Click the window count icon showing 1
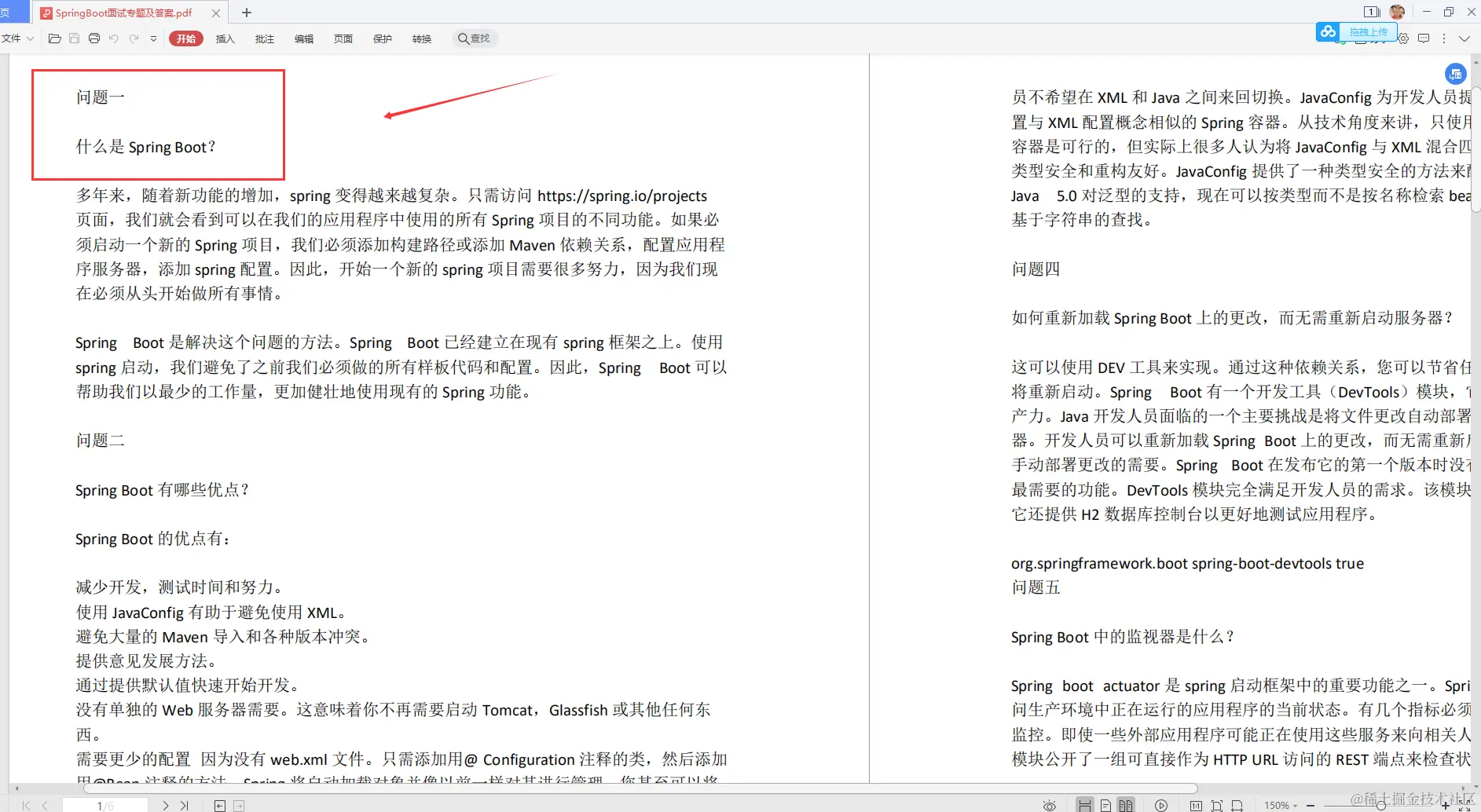 1372,12
